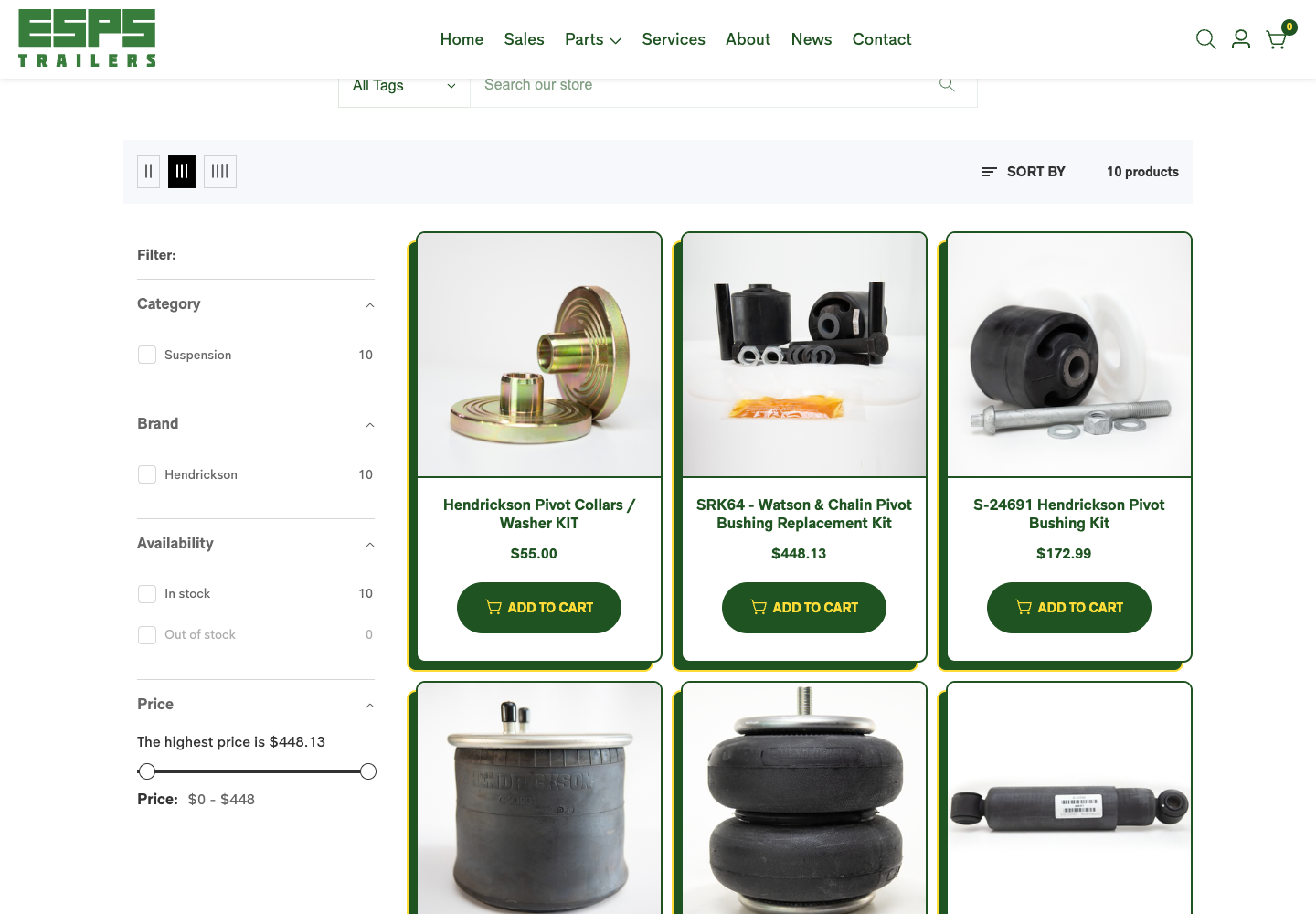
Task: Open the account user icon
Action: (x=1241, y=39)
